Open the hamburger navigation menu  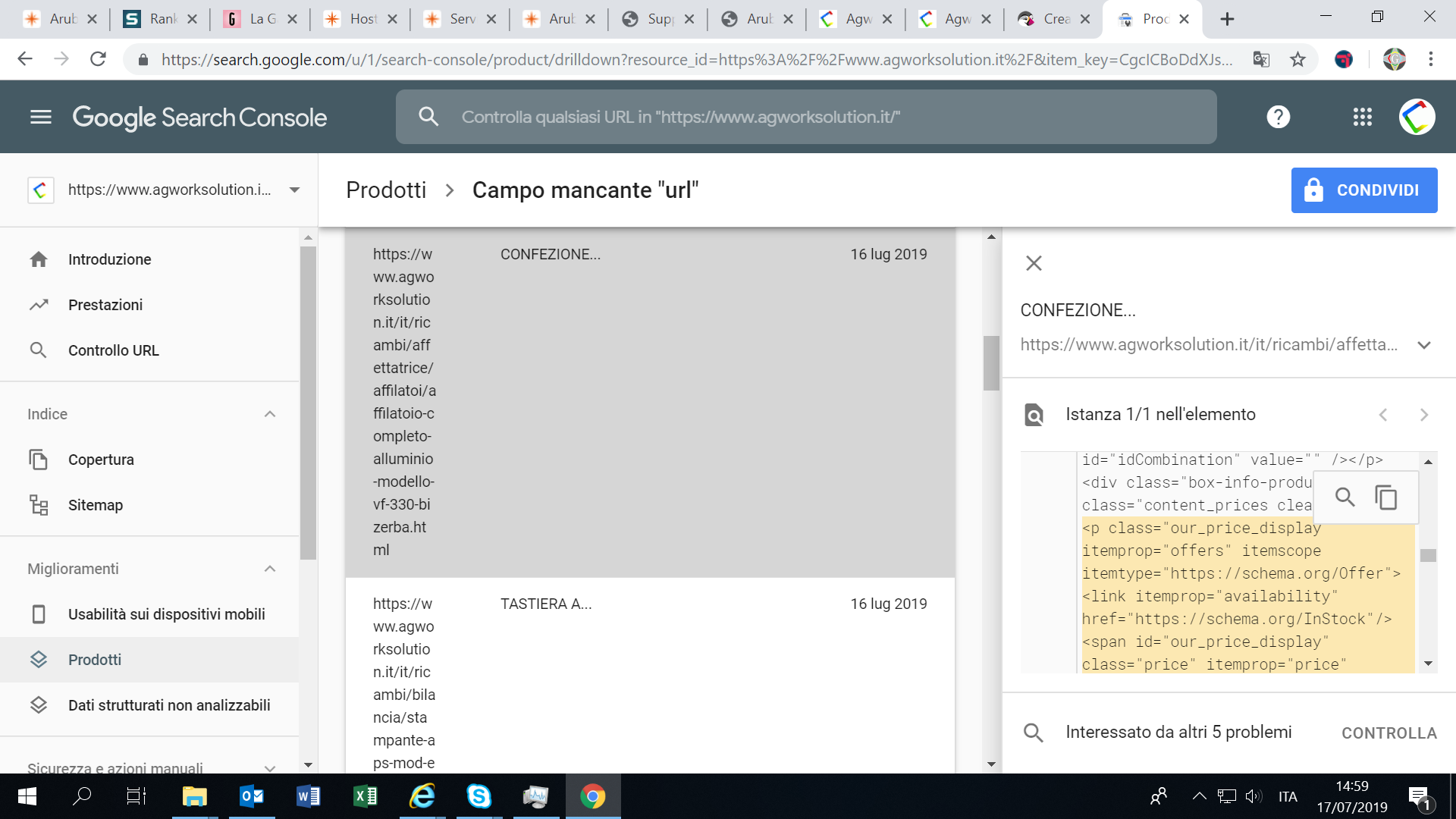(x=41, y=117)
